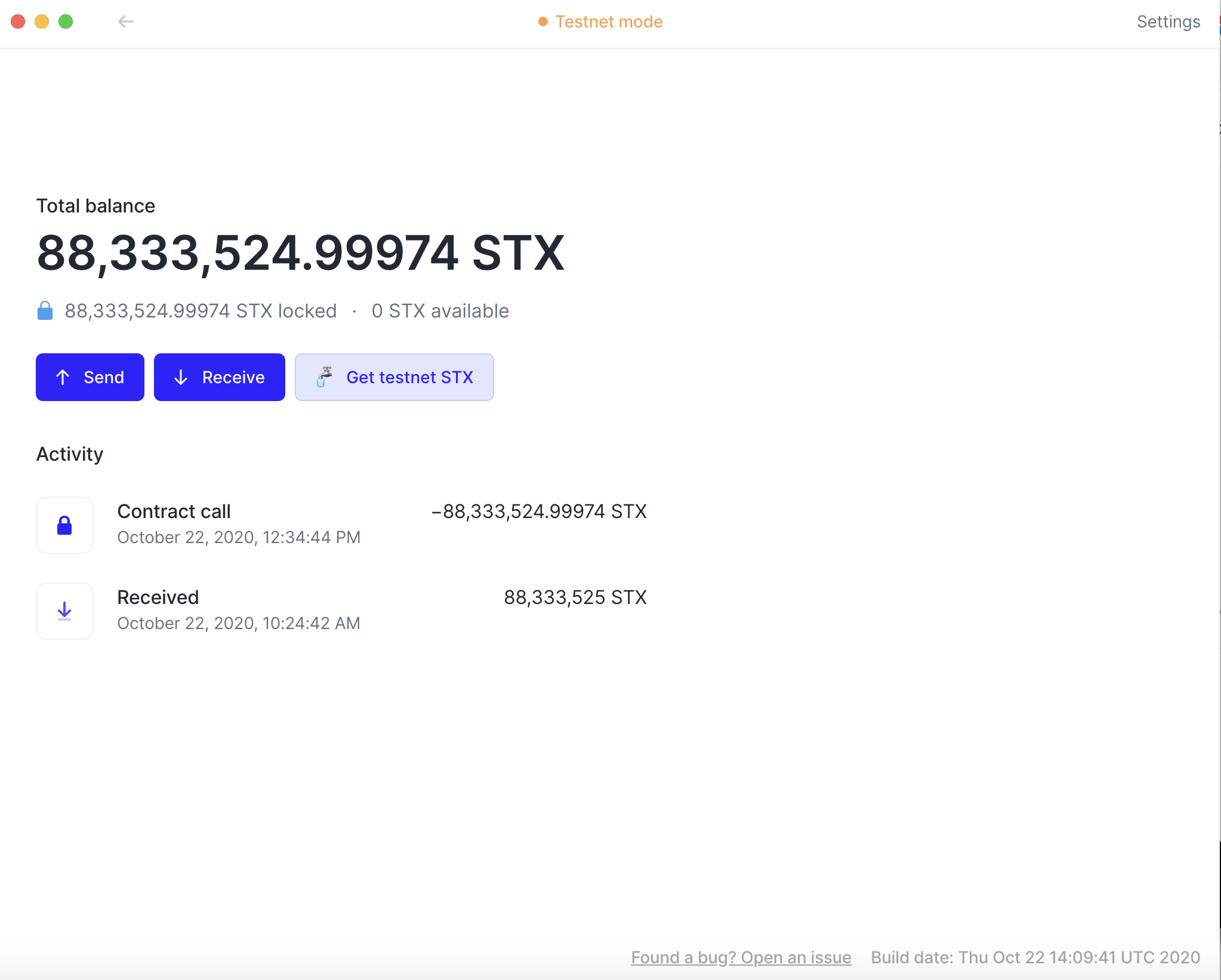The height and width of the screenshot is (980, 1221).
Task: Click the up arrow on Send button
Action: (x=63, y=377)
